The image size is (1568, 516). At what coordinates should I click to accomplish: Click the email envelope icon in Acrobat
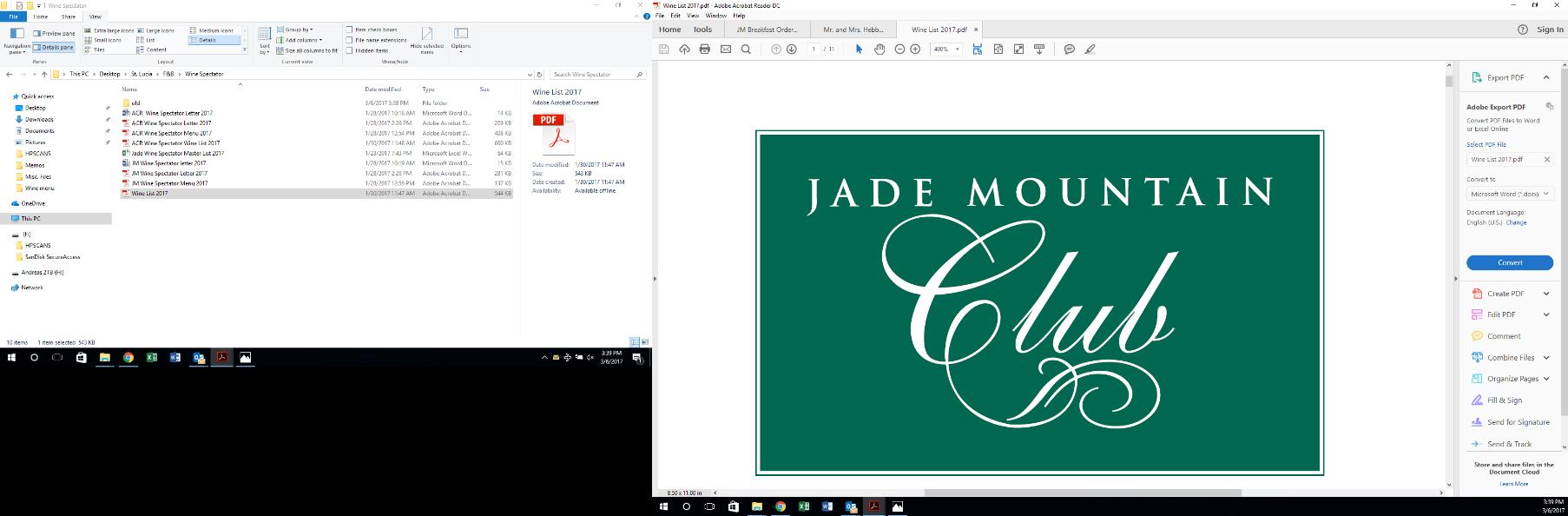click(x=726, y=50)
